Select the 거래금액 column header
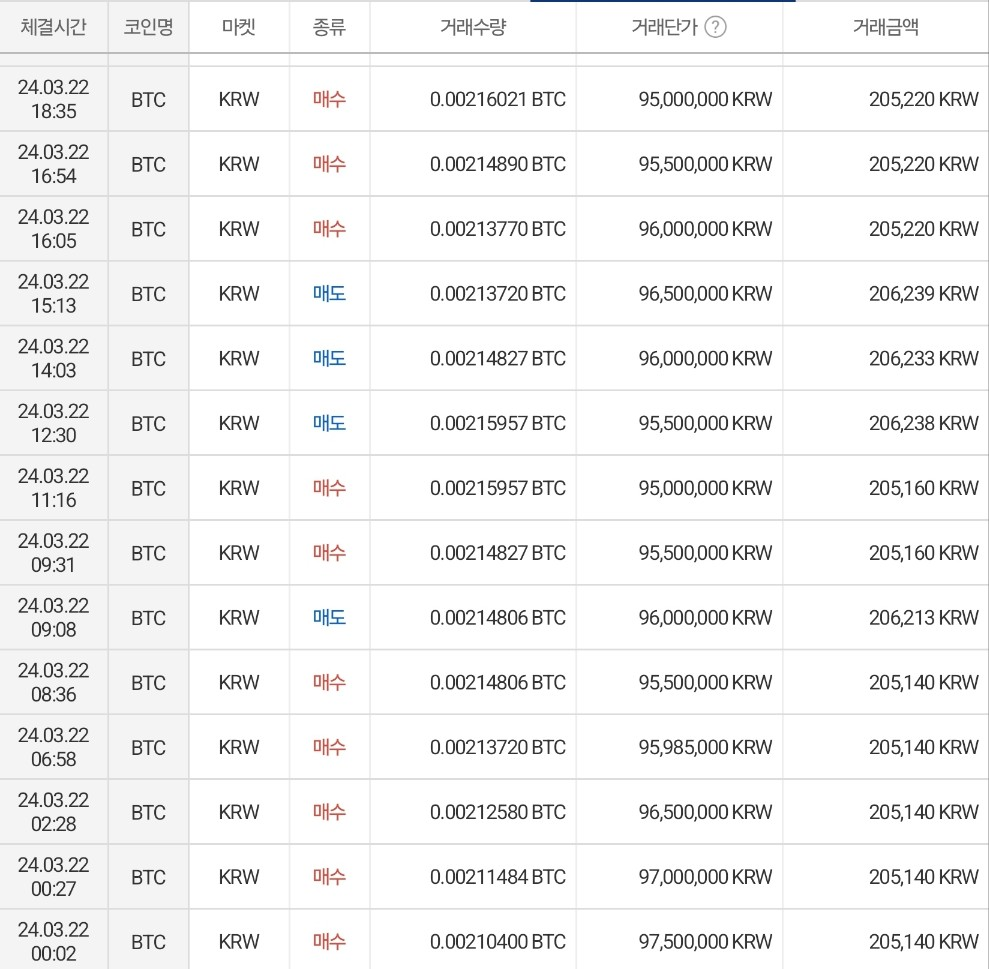The width and height of the screenshot is (989, 969). (886, 27)
